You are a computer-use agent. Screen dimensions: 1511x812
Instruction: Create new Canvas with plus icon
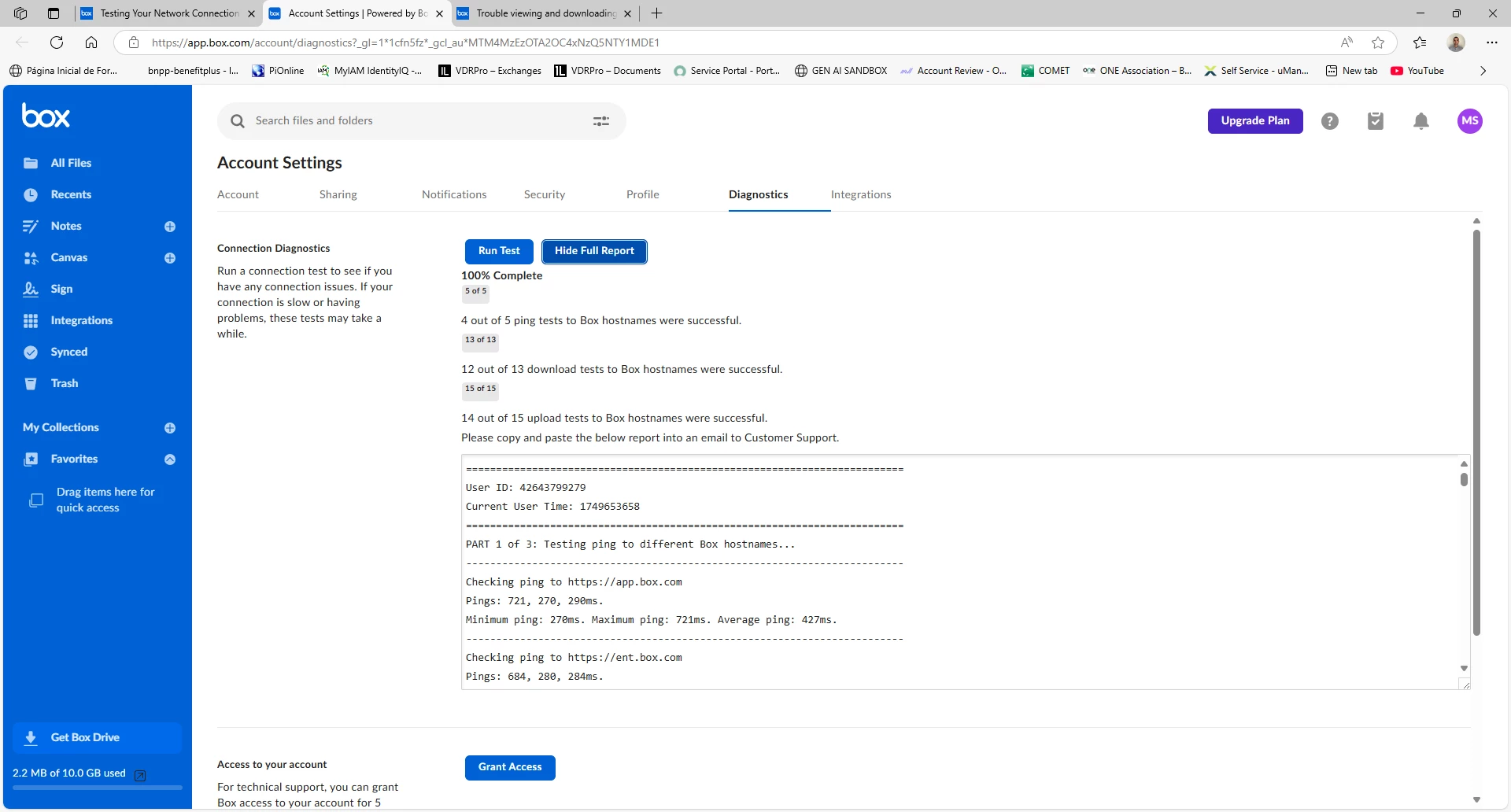point(170,258)
